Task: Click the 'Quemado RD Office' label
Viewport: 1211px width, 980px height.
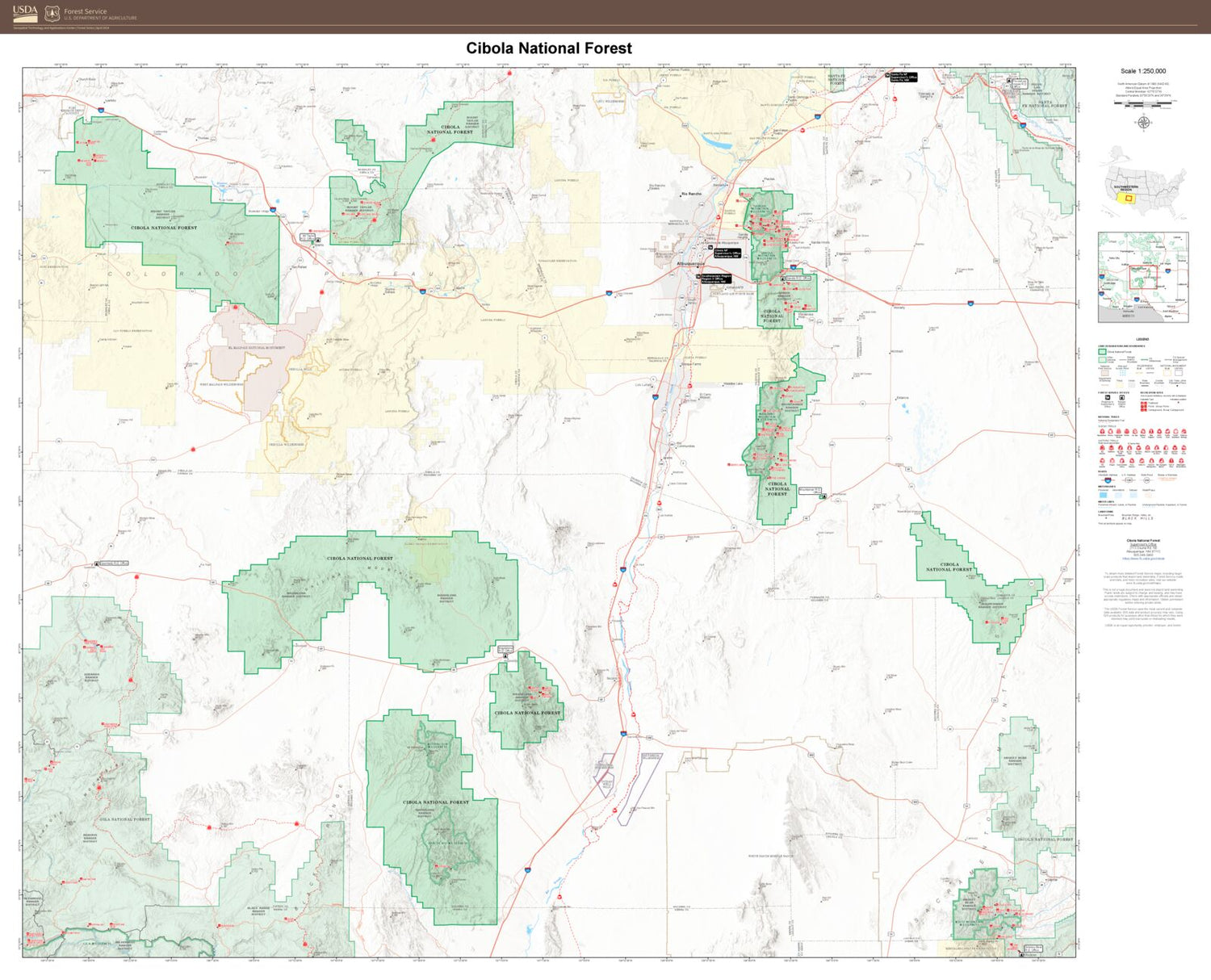Action: (115, 563)
